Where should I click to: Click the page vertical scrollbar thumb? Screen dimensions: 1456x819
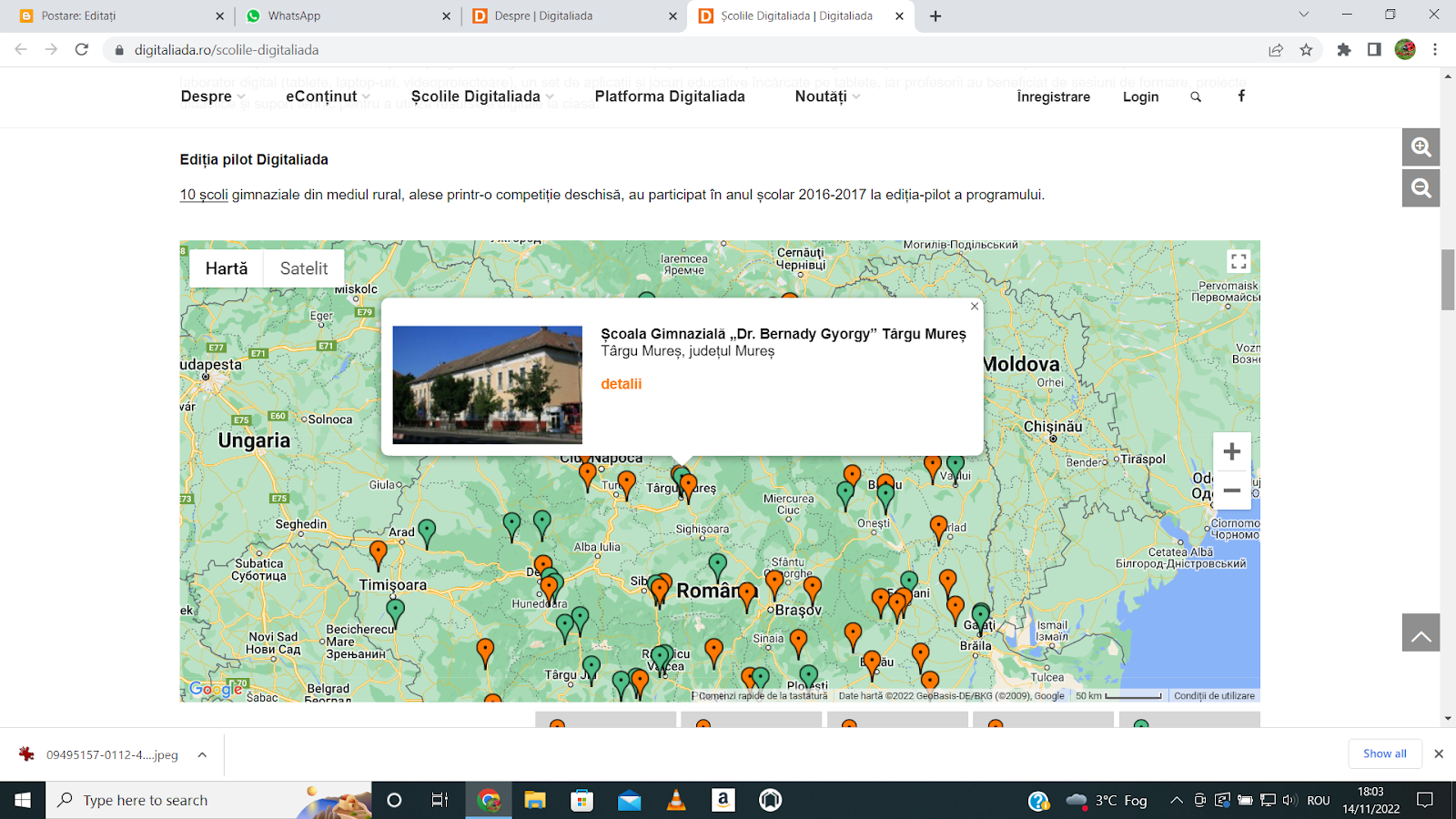coord(1448,279)
